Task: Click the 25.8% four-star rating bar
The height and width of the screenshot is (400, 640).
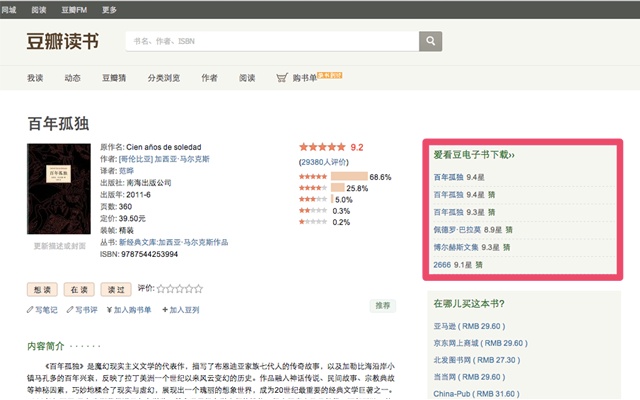Action: 338,188
